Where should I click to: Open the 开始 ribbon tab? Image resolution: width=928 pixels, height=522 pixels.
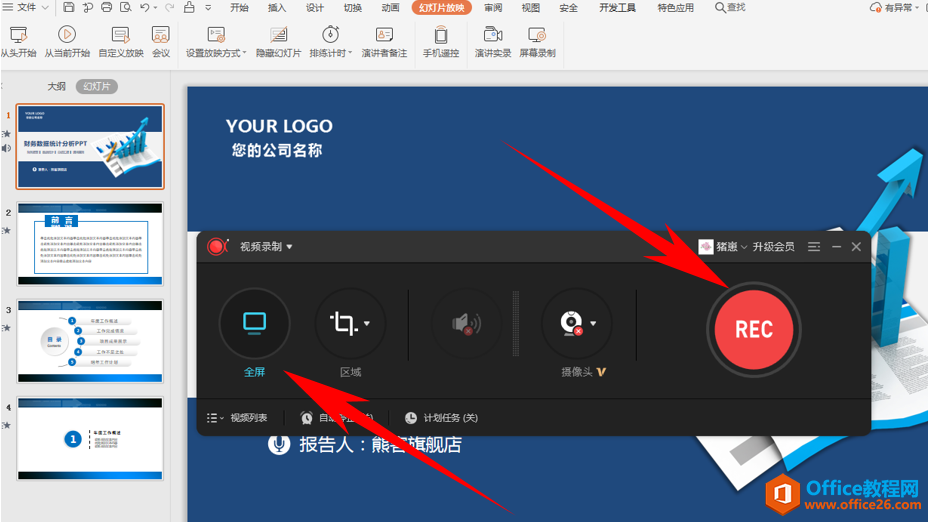tap(239, 8)
